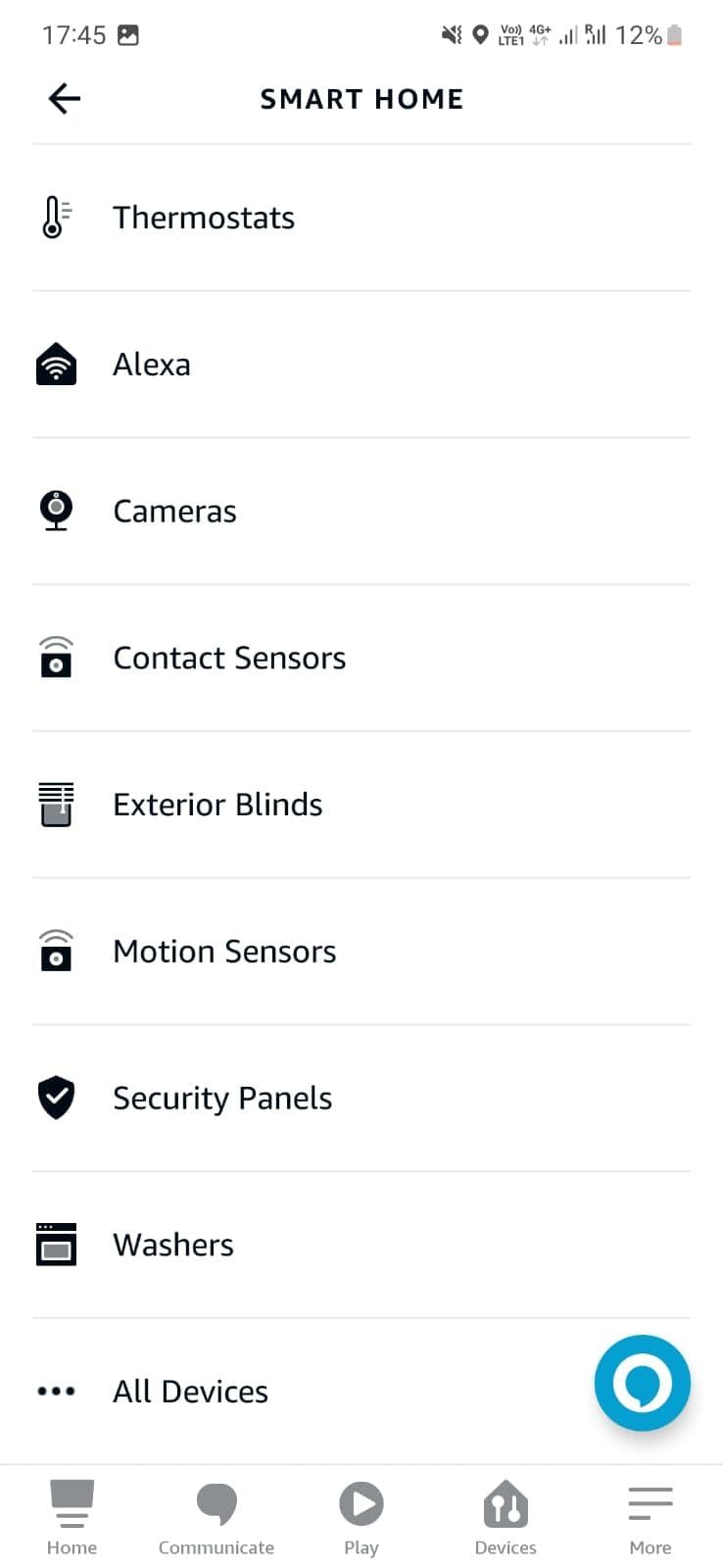Tap the Security Panels shield icon
Viewport: 723px width, 1568px height.
coord(56,1098)
